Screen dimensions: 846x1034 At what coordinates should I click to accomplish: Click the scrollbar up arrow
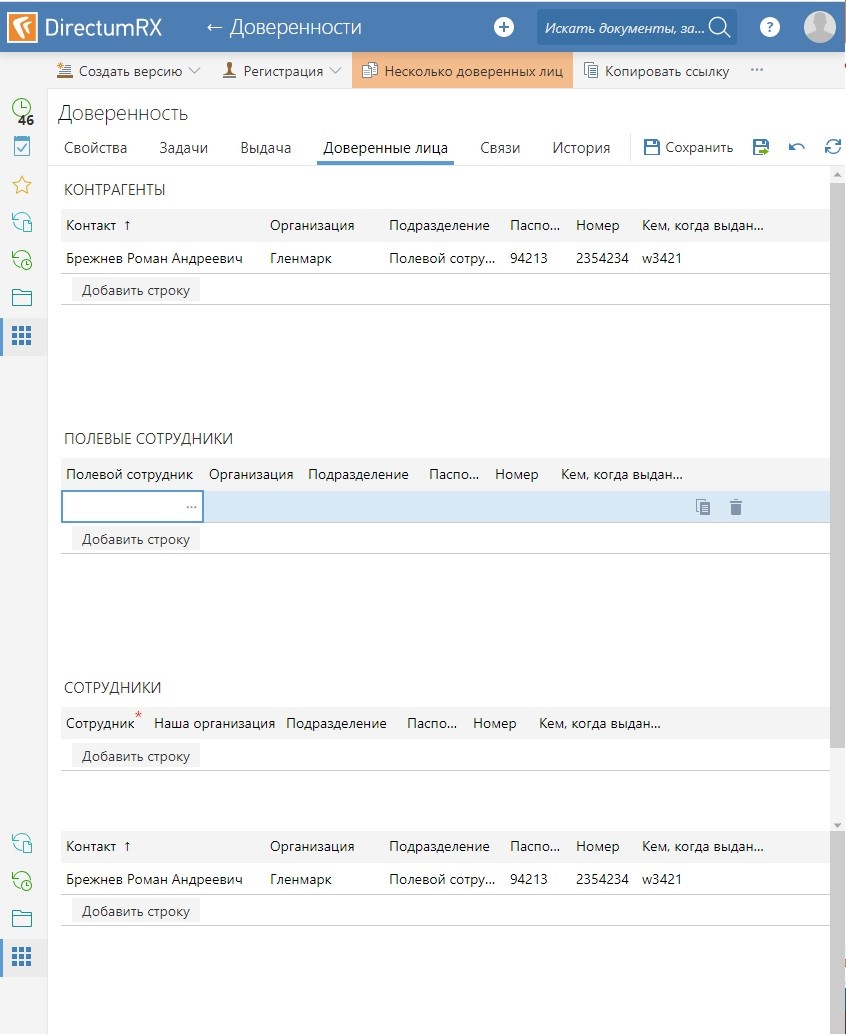pos(837,175)
